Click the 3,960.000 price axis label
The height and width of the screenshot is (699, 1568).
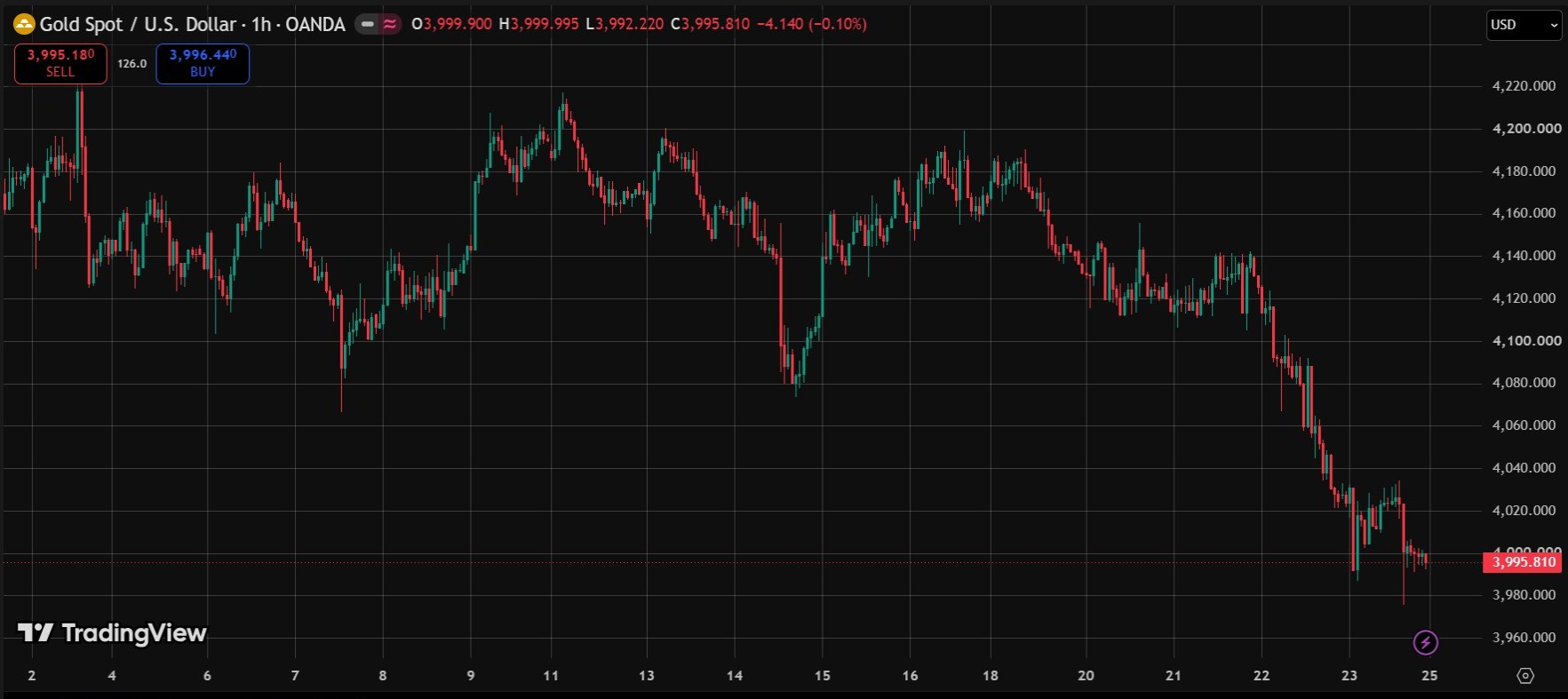[1524, 638]
